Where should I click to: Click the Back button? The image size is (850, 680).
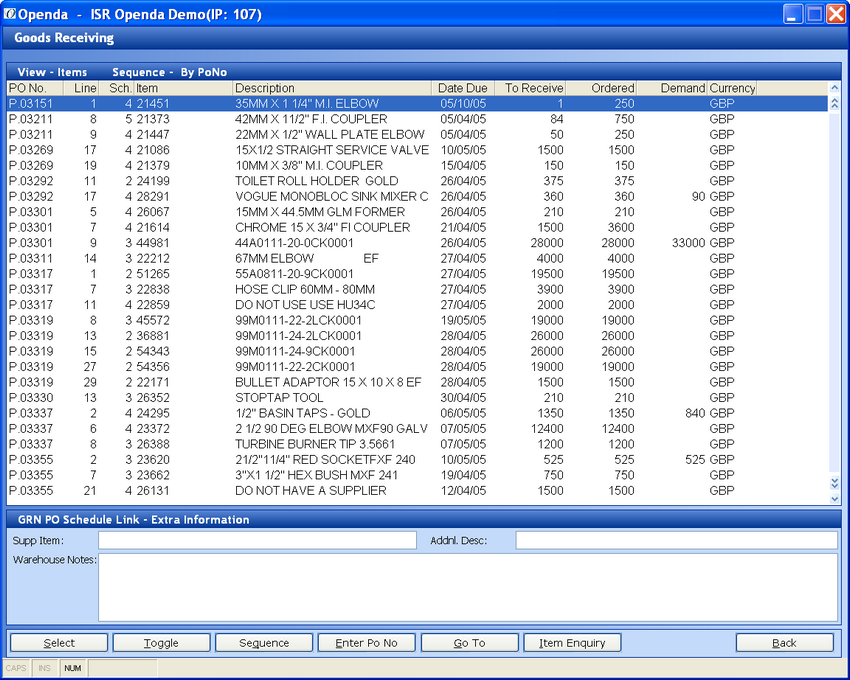click(x=784, y=643)
